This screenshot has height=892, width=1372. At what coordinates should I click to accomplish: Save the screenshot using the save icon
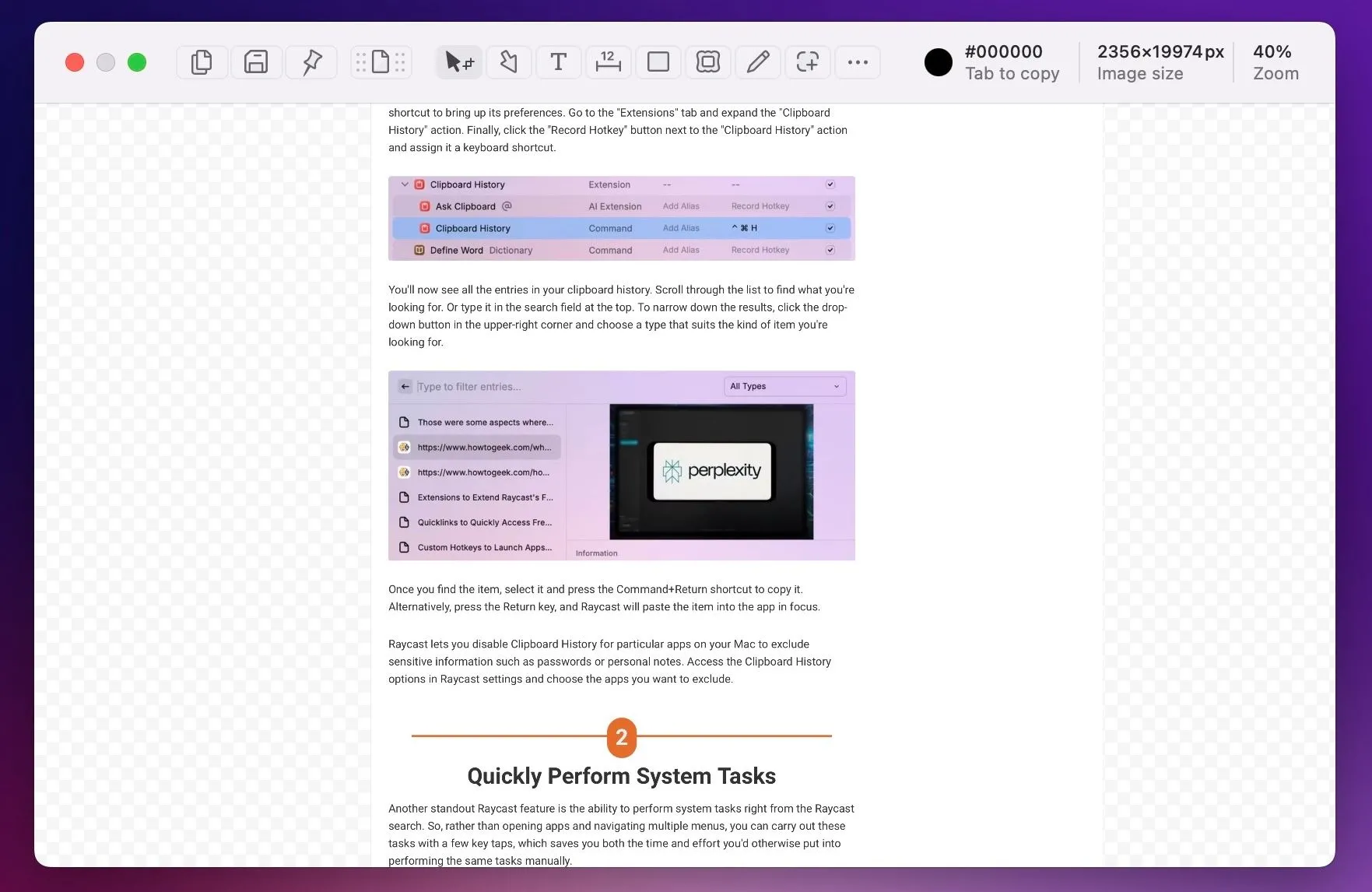point(256,61)
